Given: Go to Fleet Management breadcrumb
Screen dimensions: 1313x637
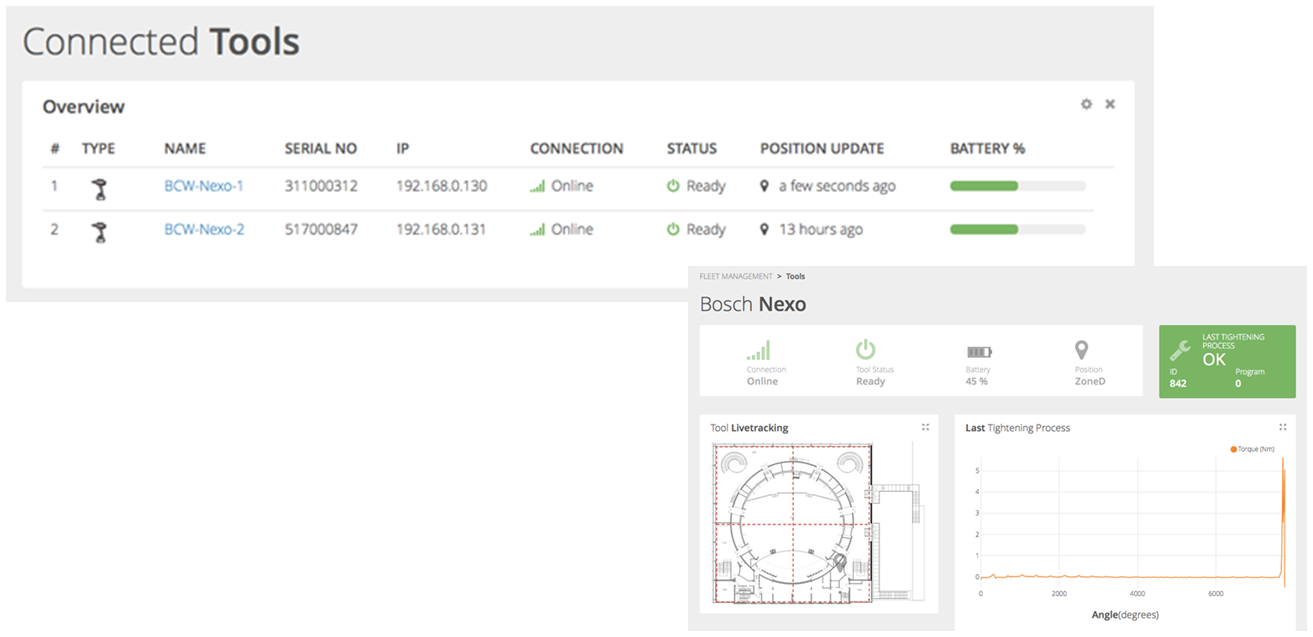Looking at the screenshot, I should point(736,276).
